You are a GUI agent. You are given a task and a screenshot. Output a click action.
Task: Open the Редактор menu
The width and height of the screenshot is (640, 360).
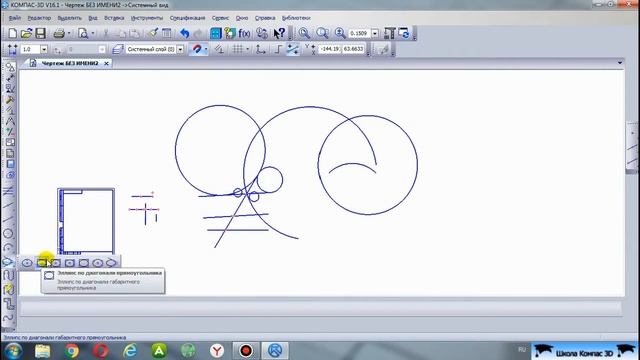(x=39, y=18)
